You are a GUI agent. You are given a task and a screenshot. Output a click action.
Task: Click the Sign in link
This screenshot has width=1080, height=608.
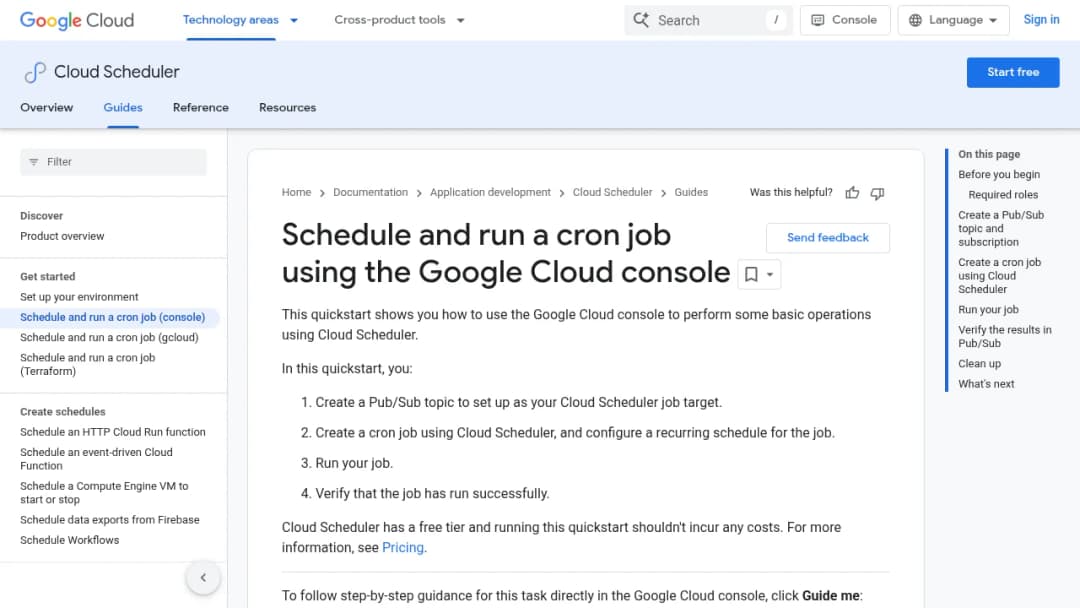pos(1041,20)
